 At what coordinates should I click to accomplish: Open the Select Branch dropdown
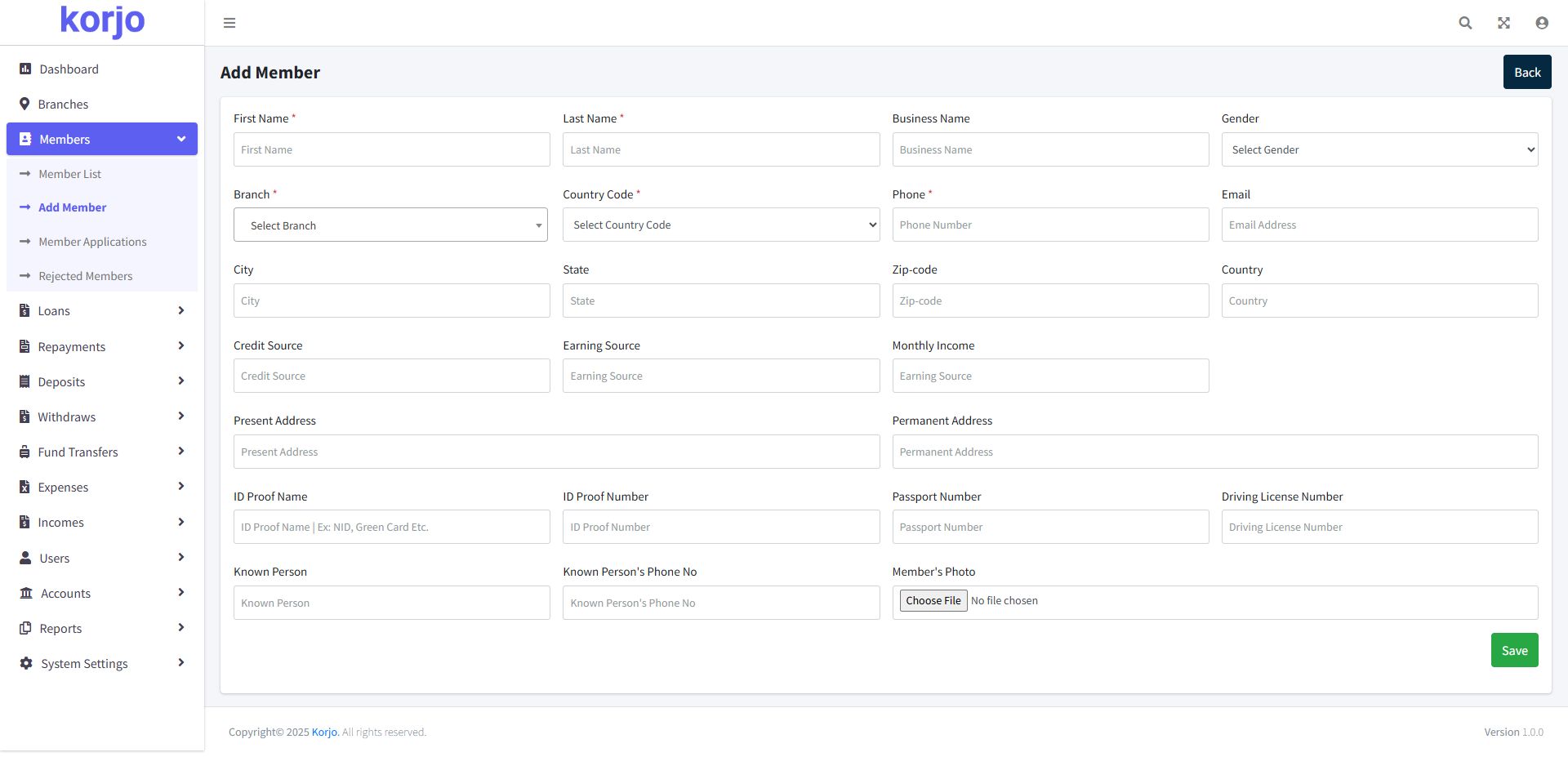point(390,225)
